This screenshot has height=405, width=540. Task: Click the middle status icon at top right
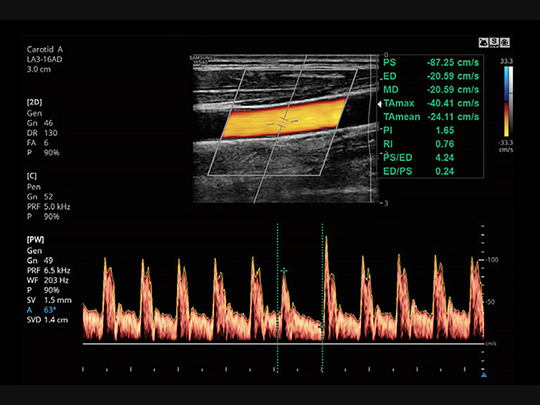[495, 43]
